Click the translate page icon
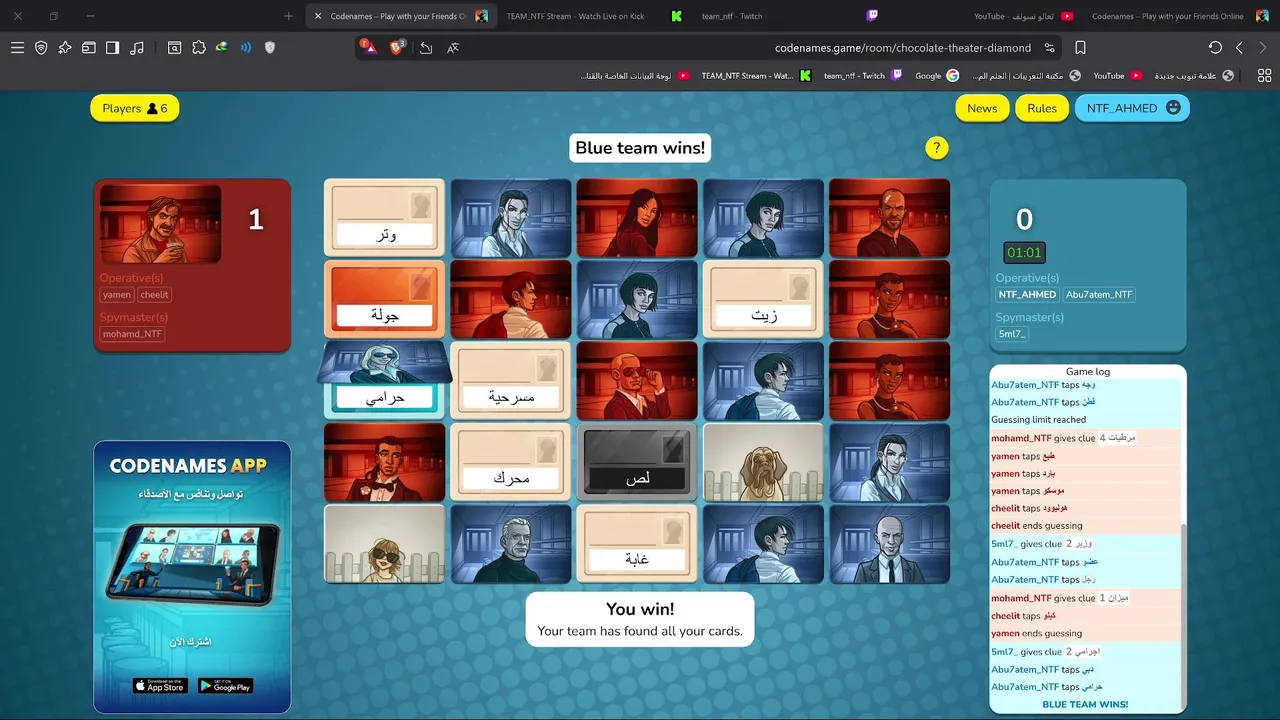Image resolution: width=1280 pixels, height=720 pixels. pyautogui.click(x=454, y=48)
